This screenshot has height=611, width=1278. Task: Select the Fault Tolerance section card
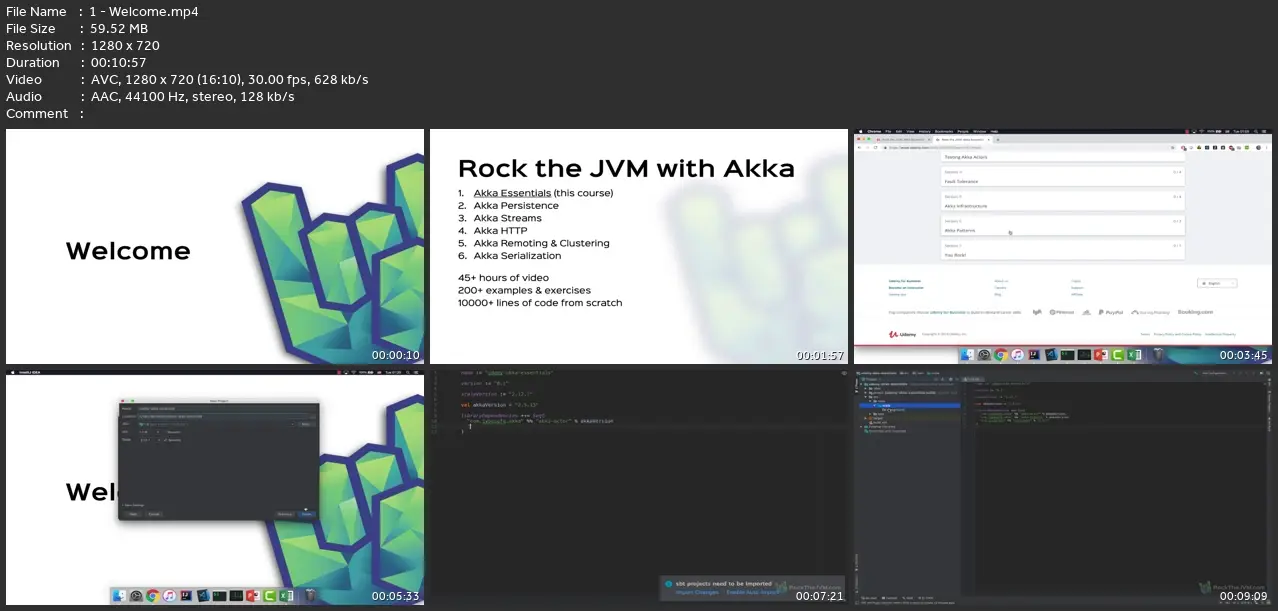point(1063,177)
